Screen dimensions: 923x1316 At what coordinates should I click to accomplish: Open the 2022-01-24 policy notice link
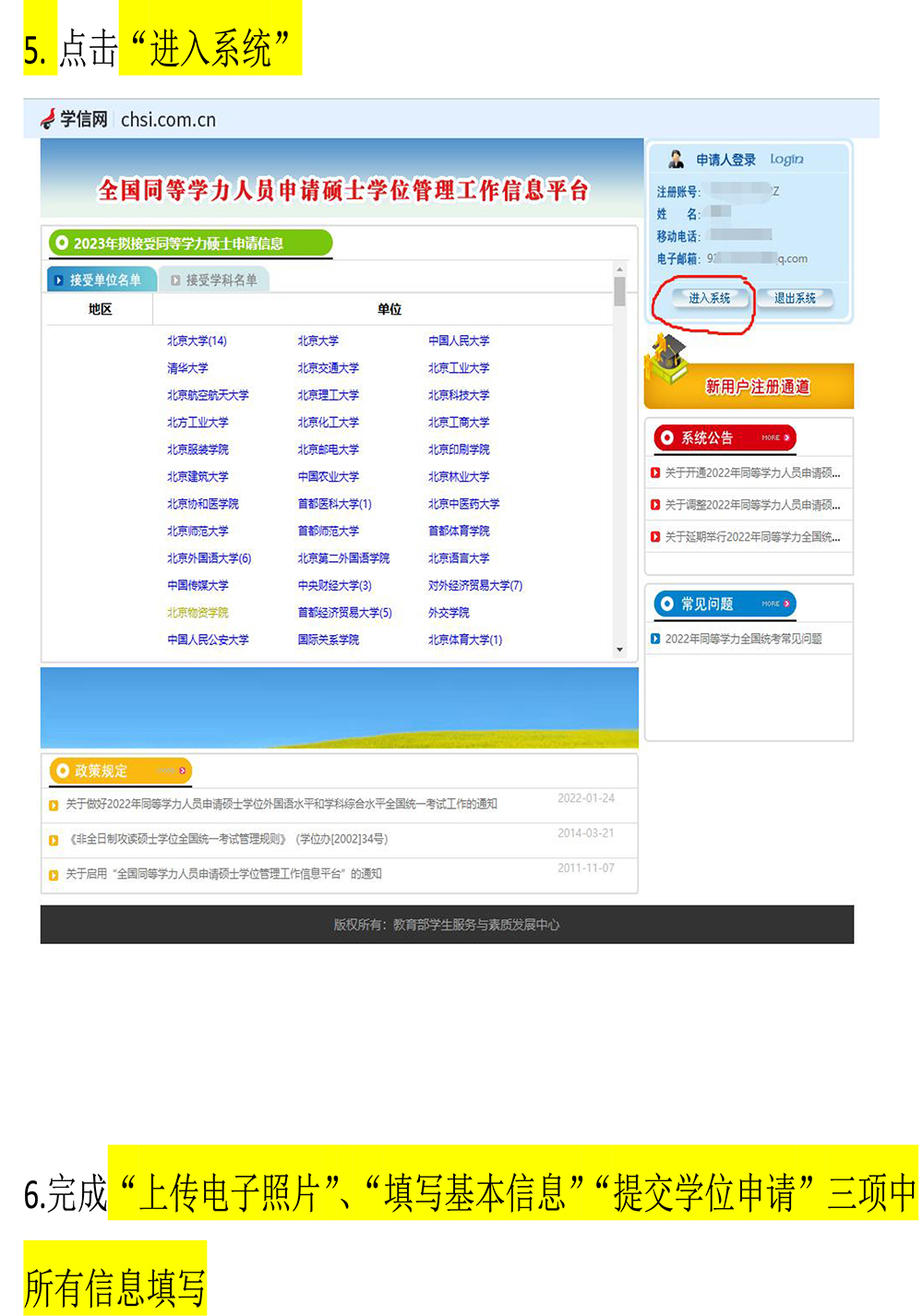282,804
